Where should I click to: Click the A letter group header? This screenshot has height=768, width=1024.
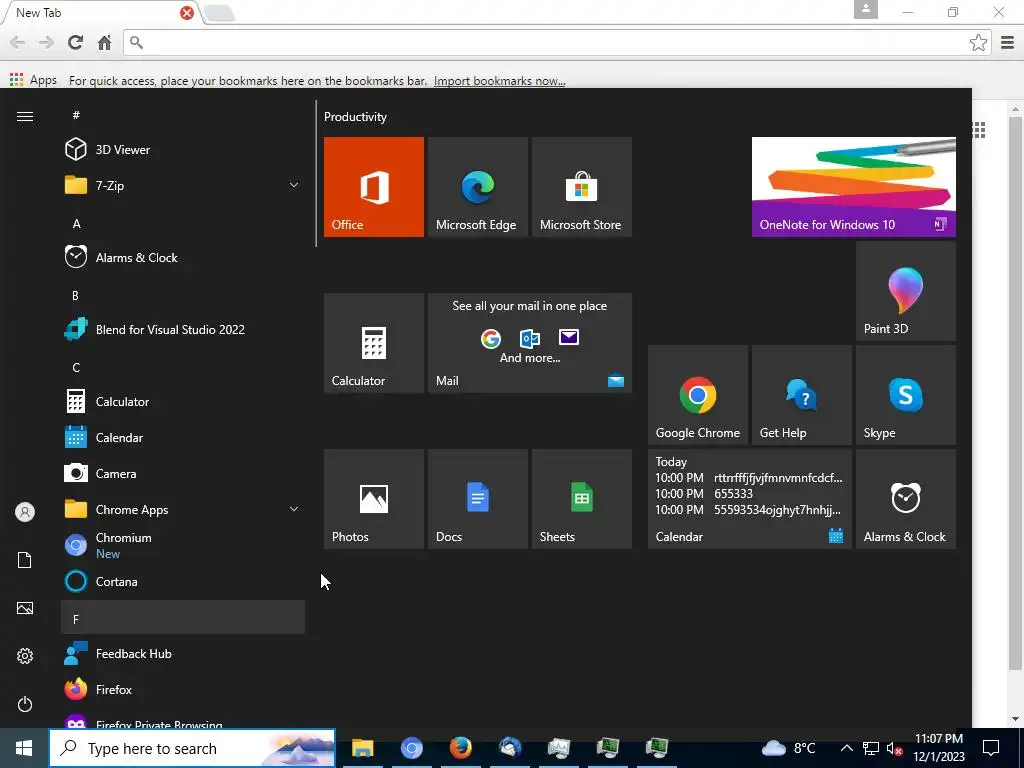pyautogui.click(x=76, y=223)
